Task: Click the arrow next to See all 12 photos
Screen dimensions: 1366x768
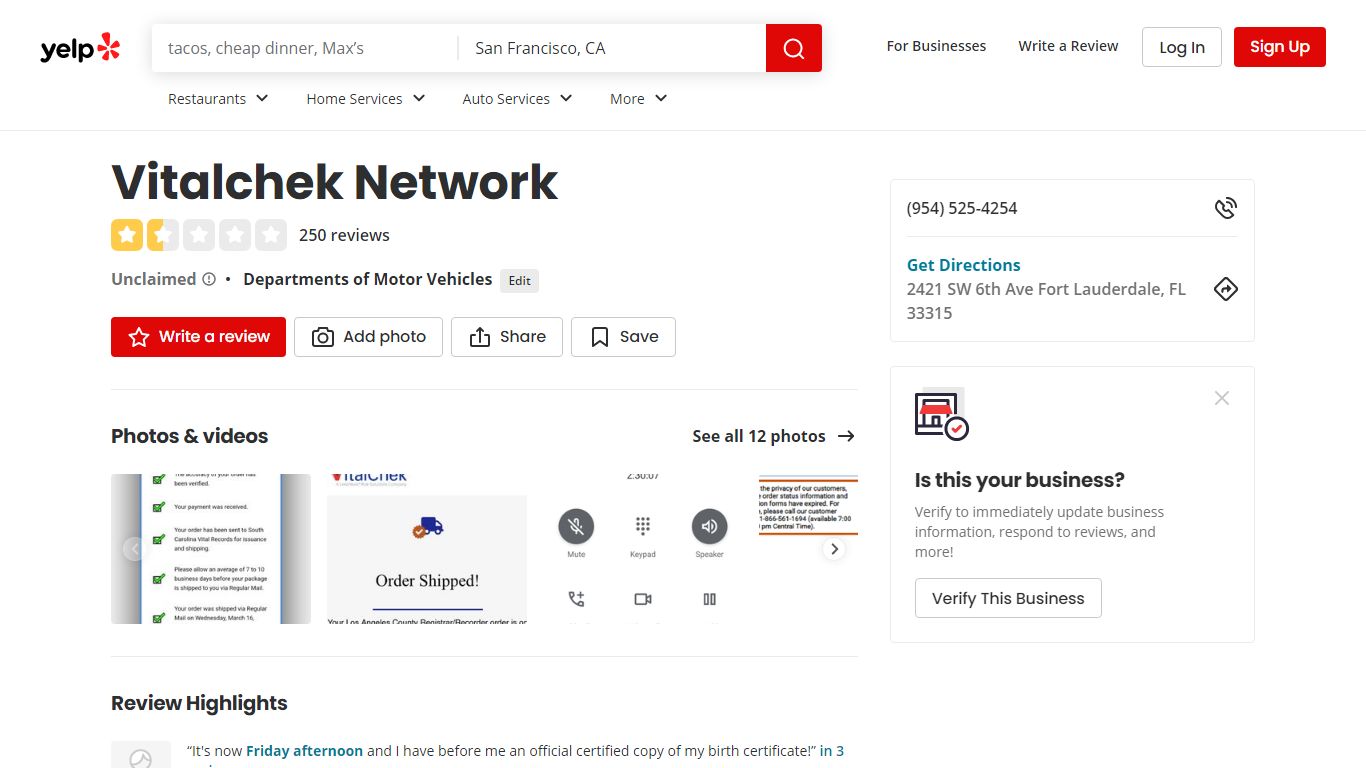Action: coord(846,436)
